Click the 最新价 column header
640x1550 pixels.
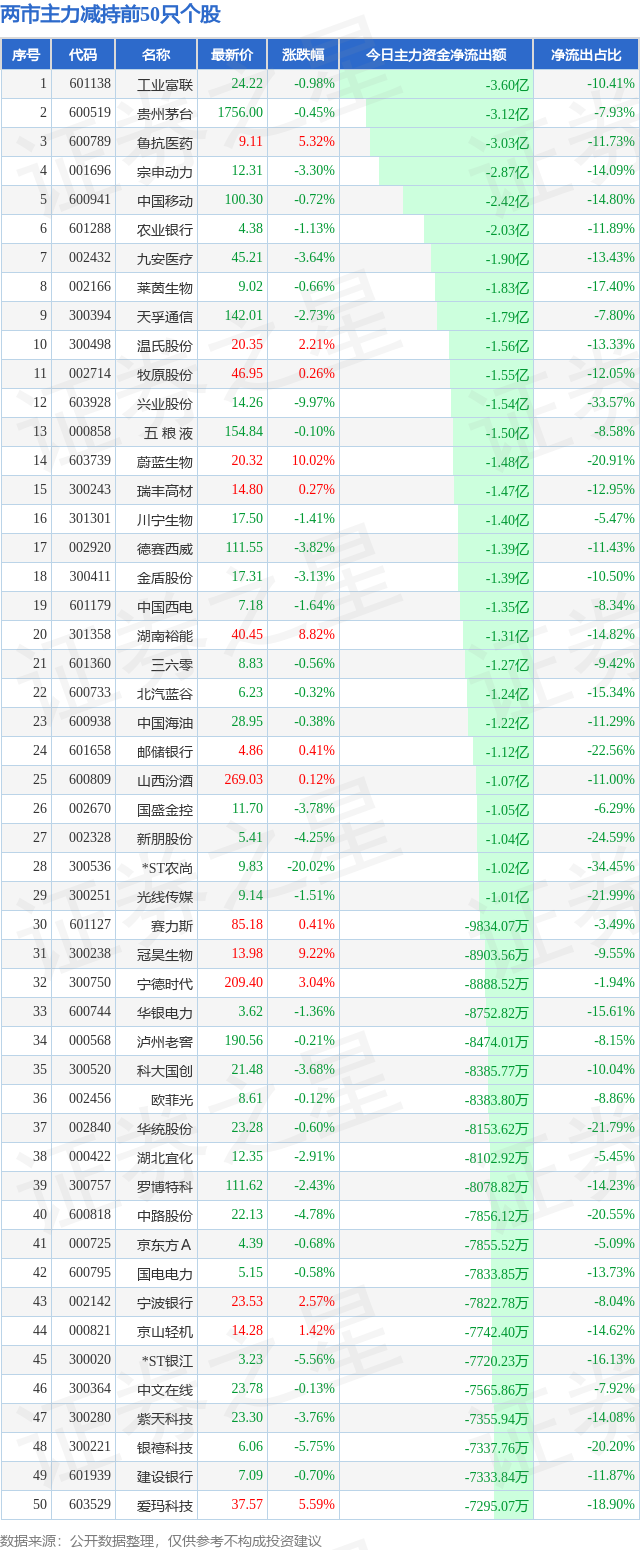[232, 55]
